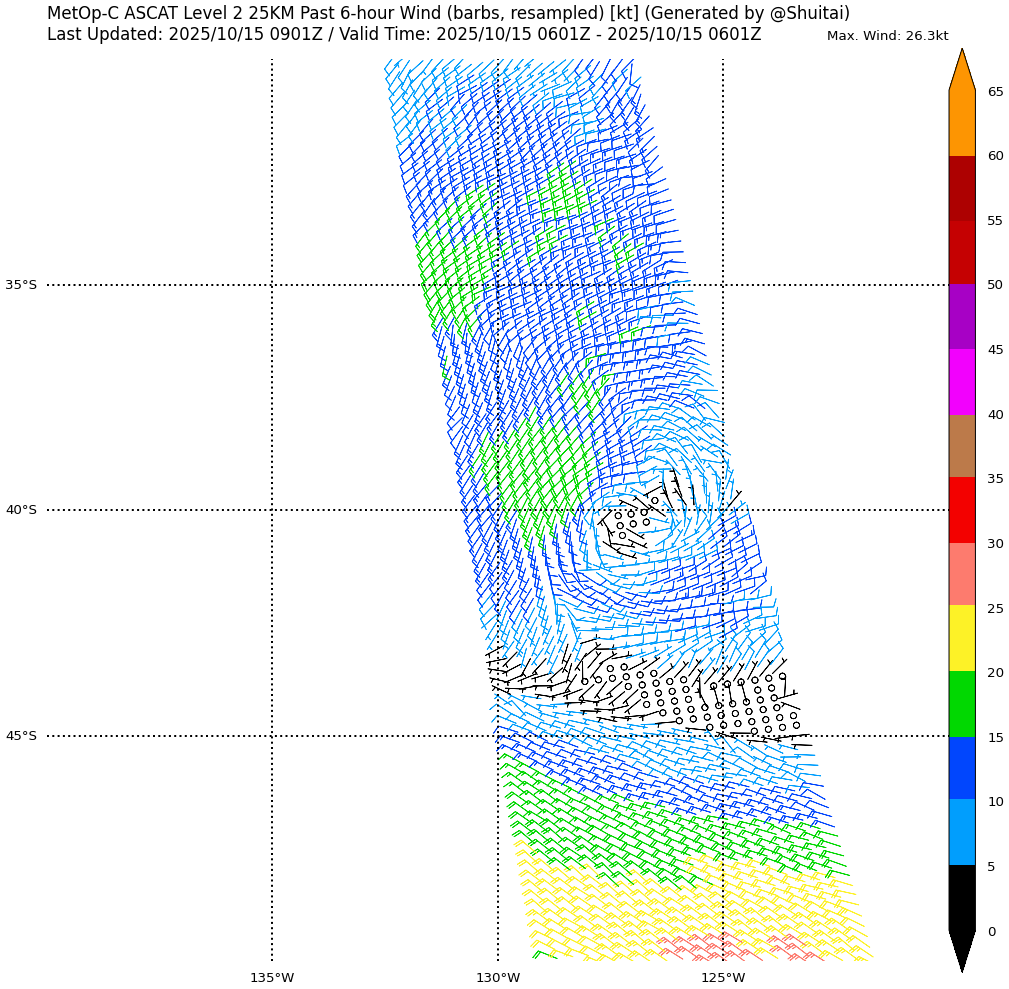Image resolution: width=1009 pixels, height=989 pixels.
Task: Click the 135°W longitude axis label
Action: coord(271,977)
